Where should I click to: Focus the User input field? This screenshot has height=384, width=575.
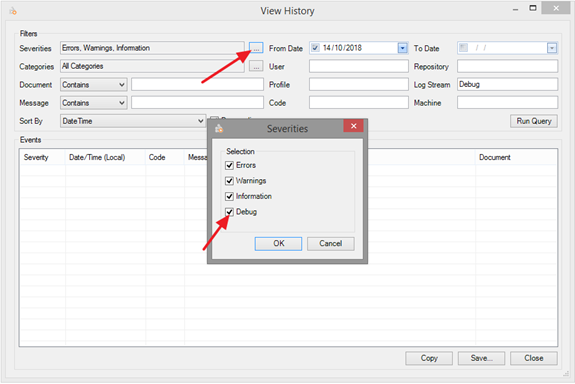pyautogui.click(x=359, y=66)
